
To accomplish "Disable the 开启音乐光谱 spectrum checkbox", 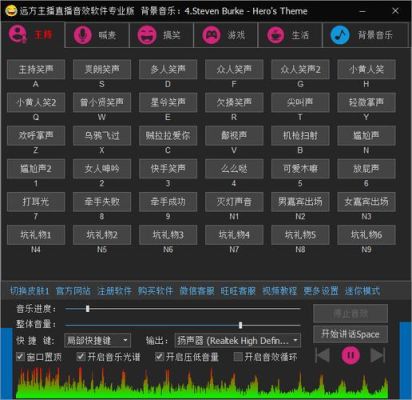I will click(x=81, y=357).
